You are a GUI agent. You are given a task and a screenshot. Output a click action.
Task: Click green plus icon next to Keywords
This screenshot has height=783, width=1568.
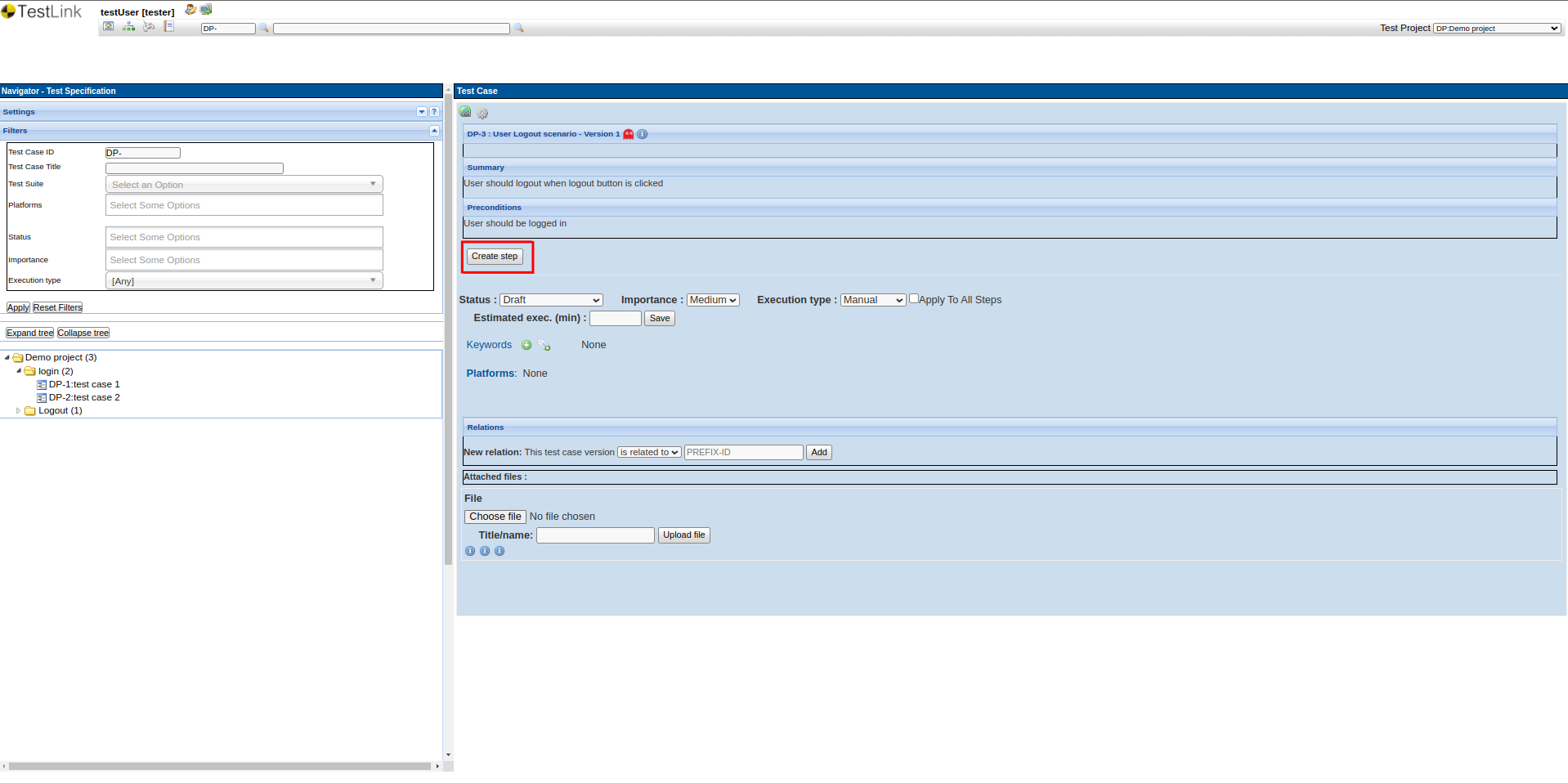[526, 345]
